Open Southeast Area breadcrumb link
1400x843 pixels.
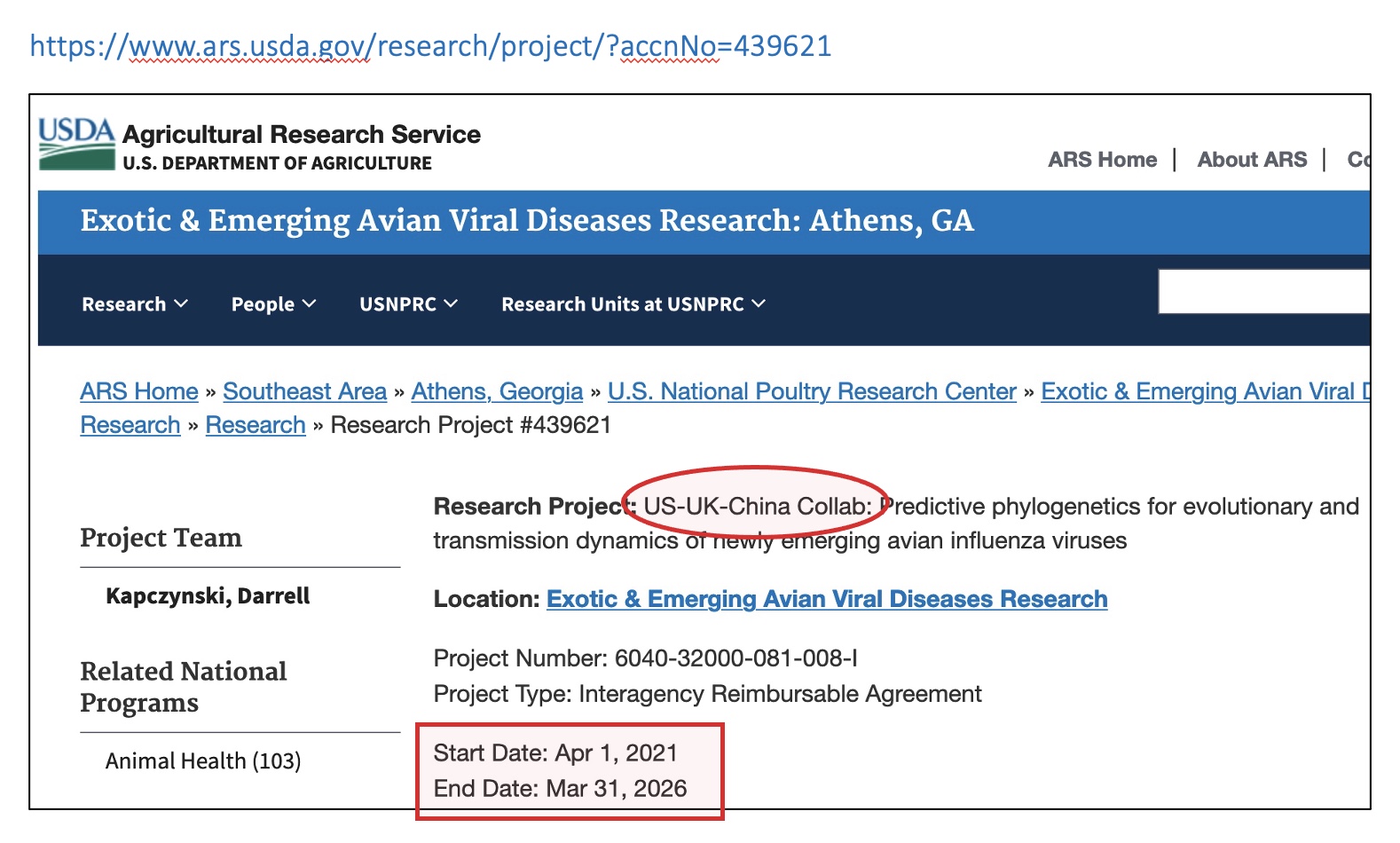[304, 391]
